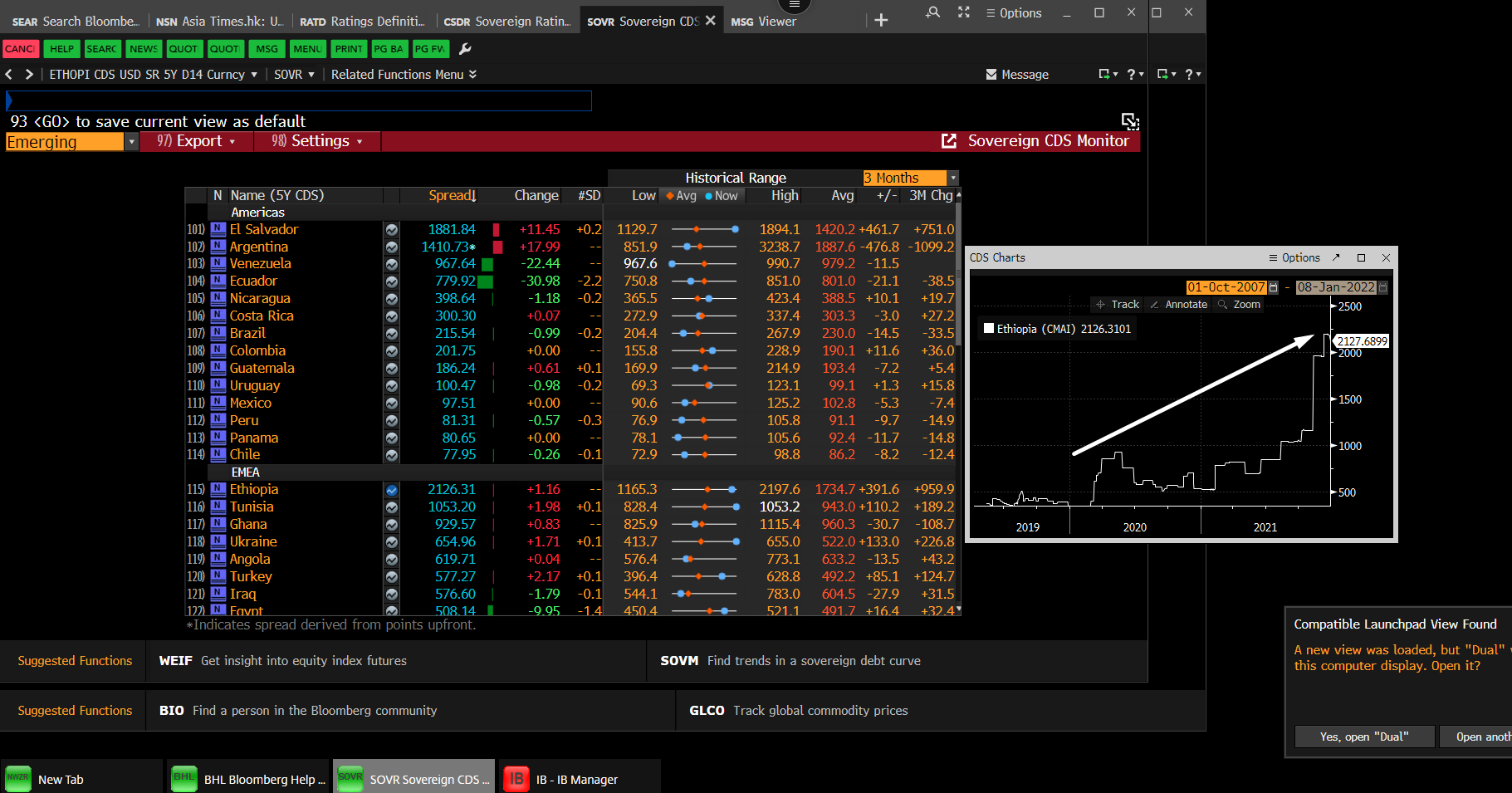Pop out the CDS Charts window arrow
The height and width of the screenshot is (793, 1512).
pos(1336,257)
